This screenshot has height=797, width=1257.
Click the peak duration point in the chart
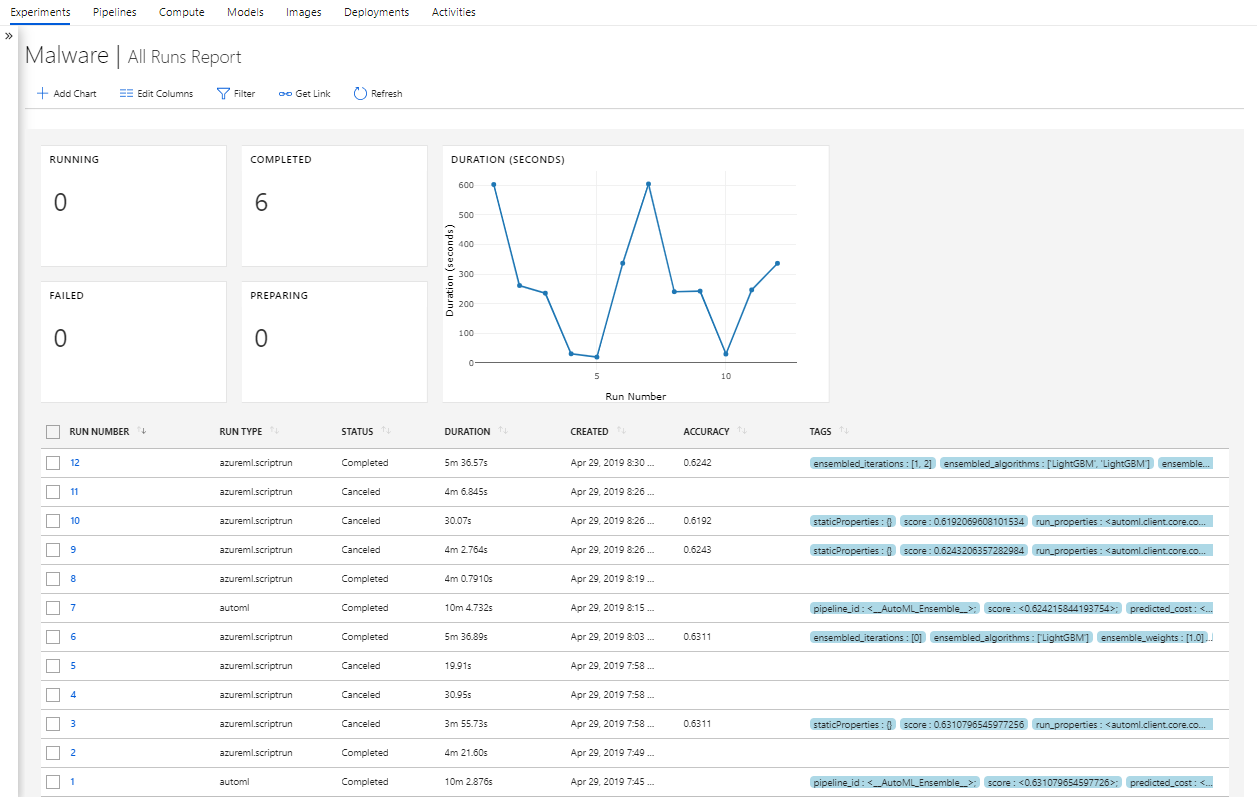click(648, 184)
